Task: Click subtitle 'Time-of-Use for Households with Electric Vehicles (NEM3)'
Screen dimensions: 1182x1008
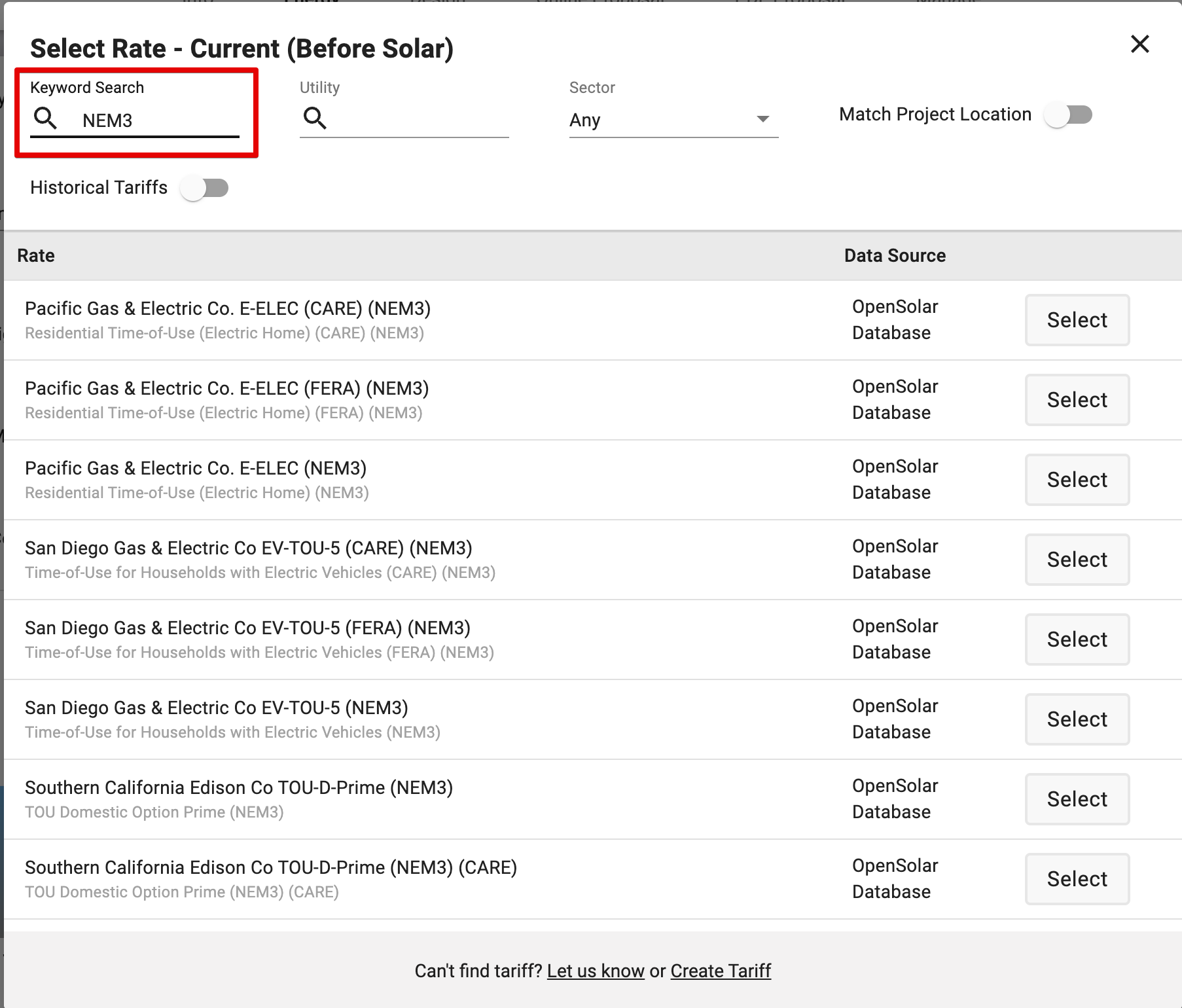Action: pyautogui.click(x=233, y=732)
